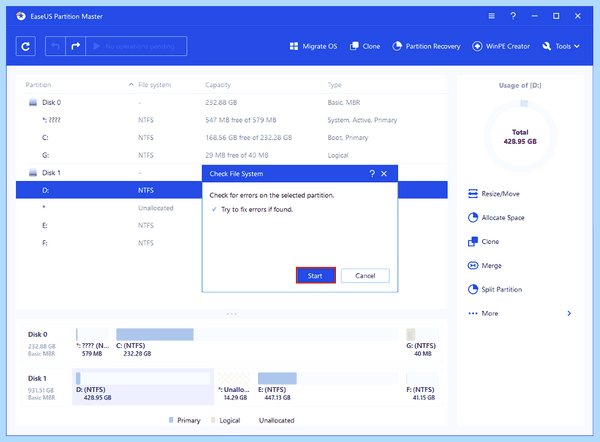Close the Check File System dialog
Screen dimensions: 600x442
pos(384,174)
